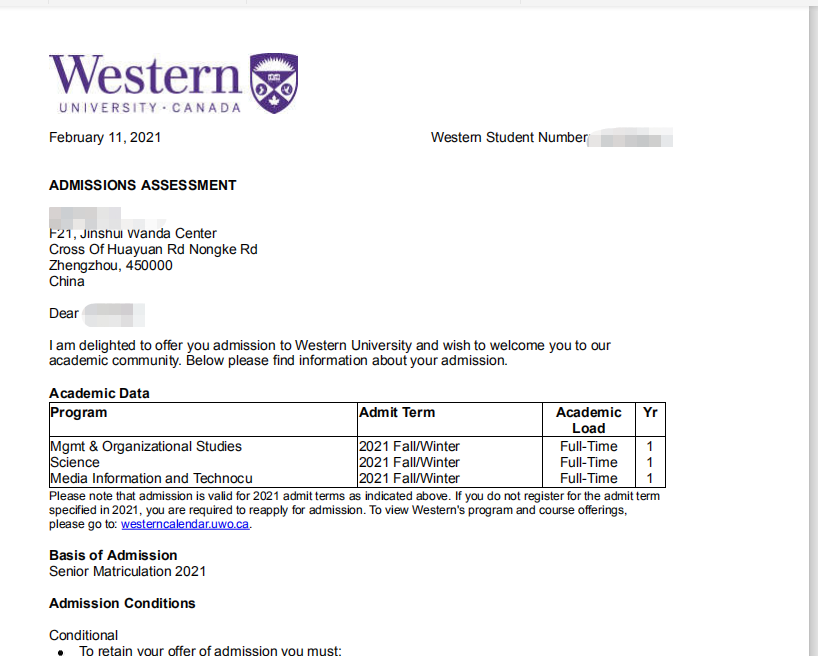Select the Science program row

pyautogui.click(x=75, y=462)
